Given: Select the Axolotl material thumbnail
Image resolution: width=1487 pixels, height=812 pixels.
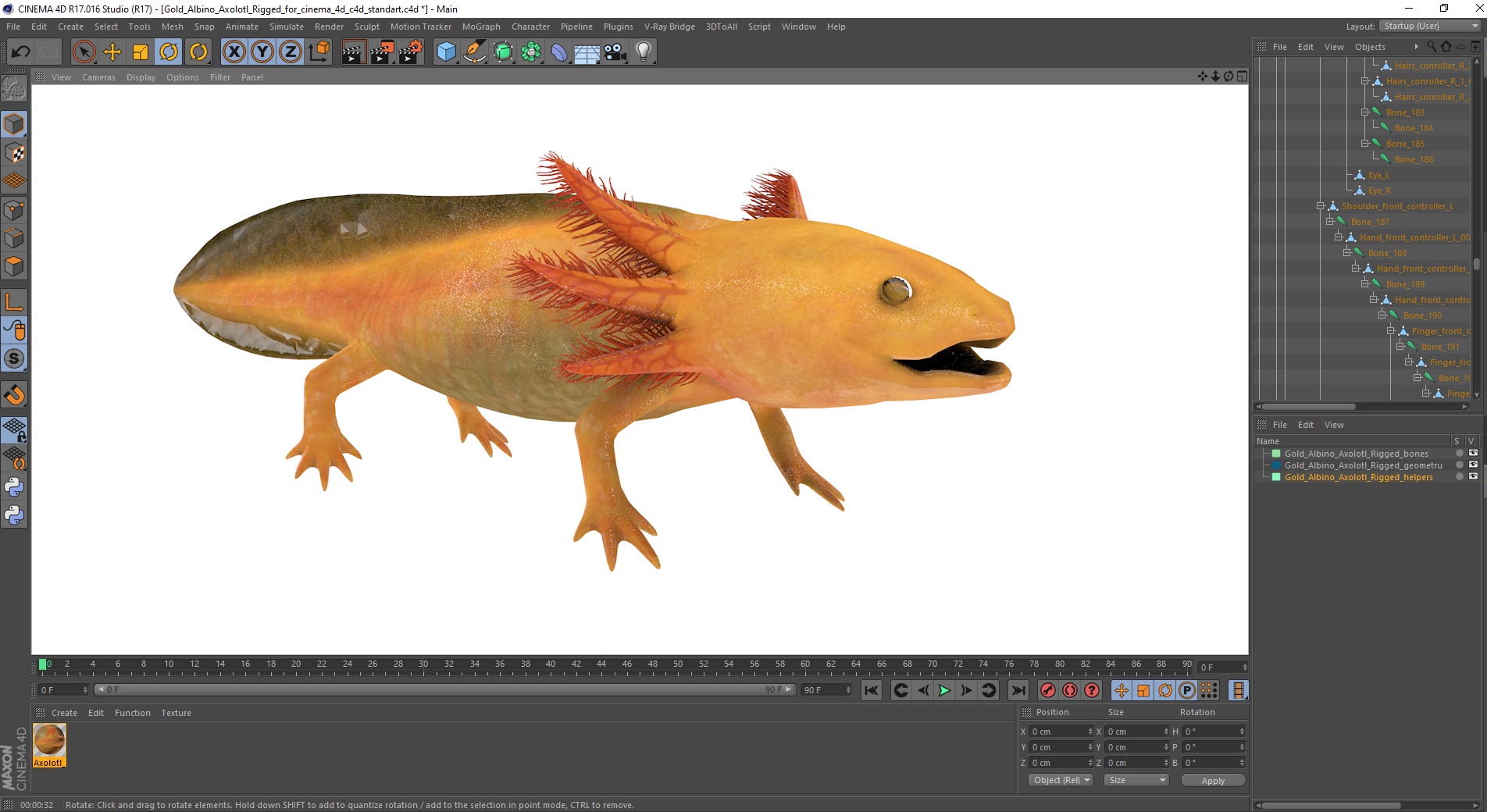Looking at the screenshot, I should coord(49,745).
